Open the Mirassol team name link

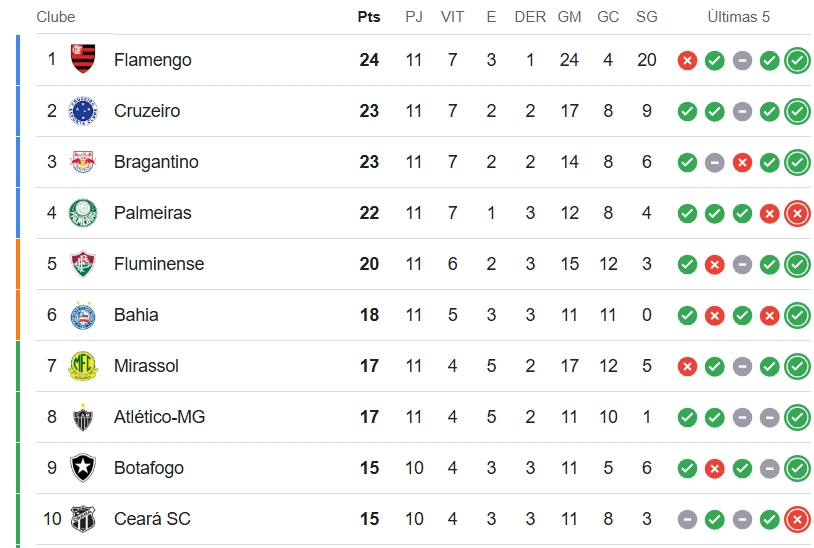point(146,366)
